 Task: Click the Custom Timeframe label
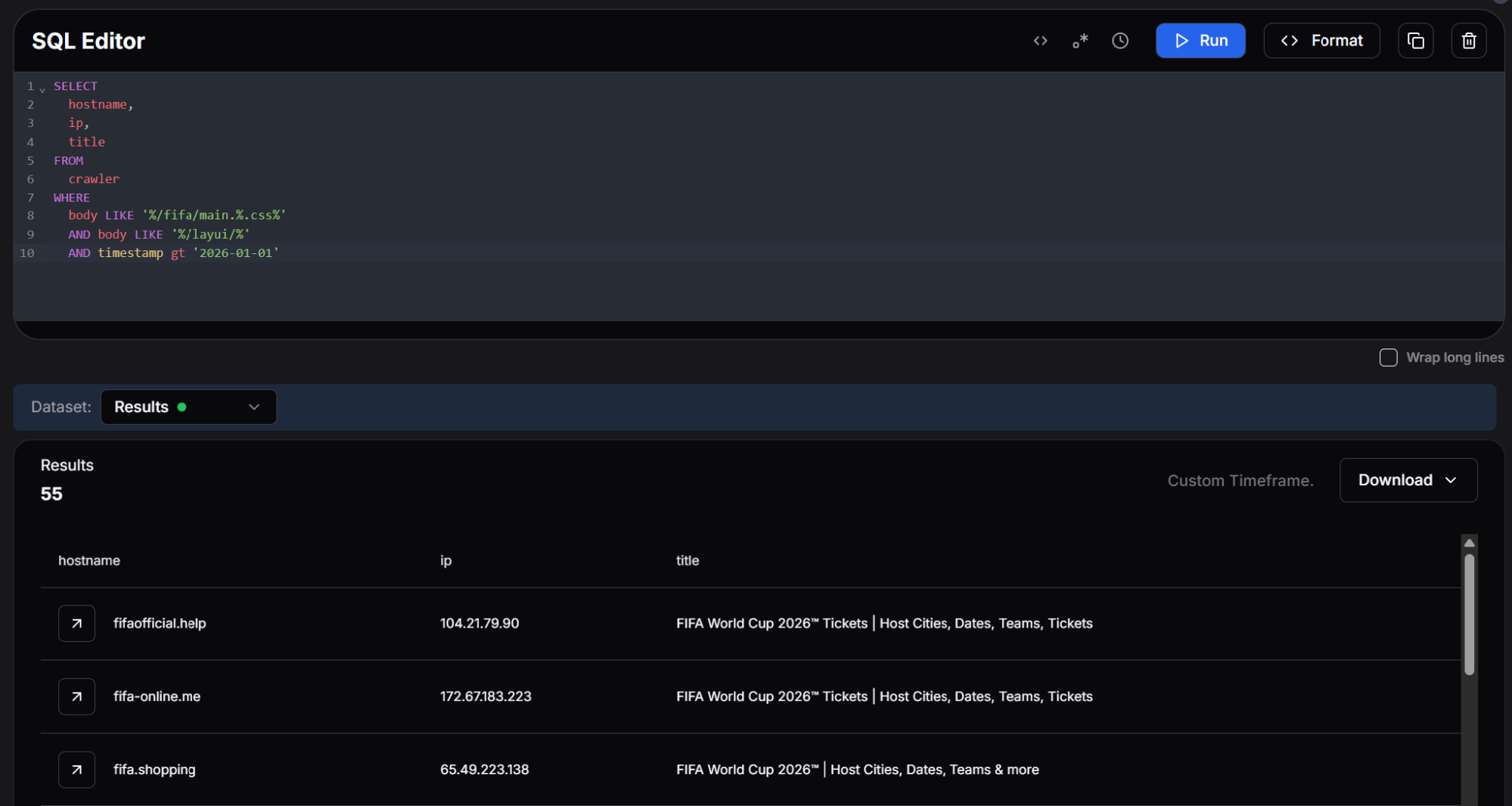(1240, 481)
